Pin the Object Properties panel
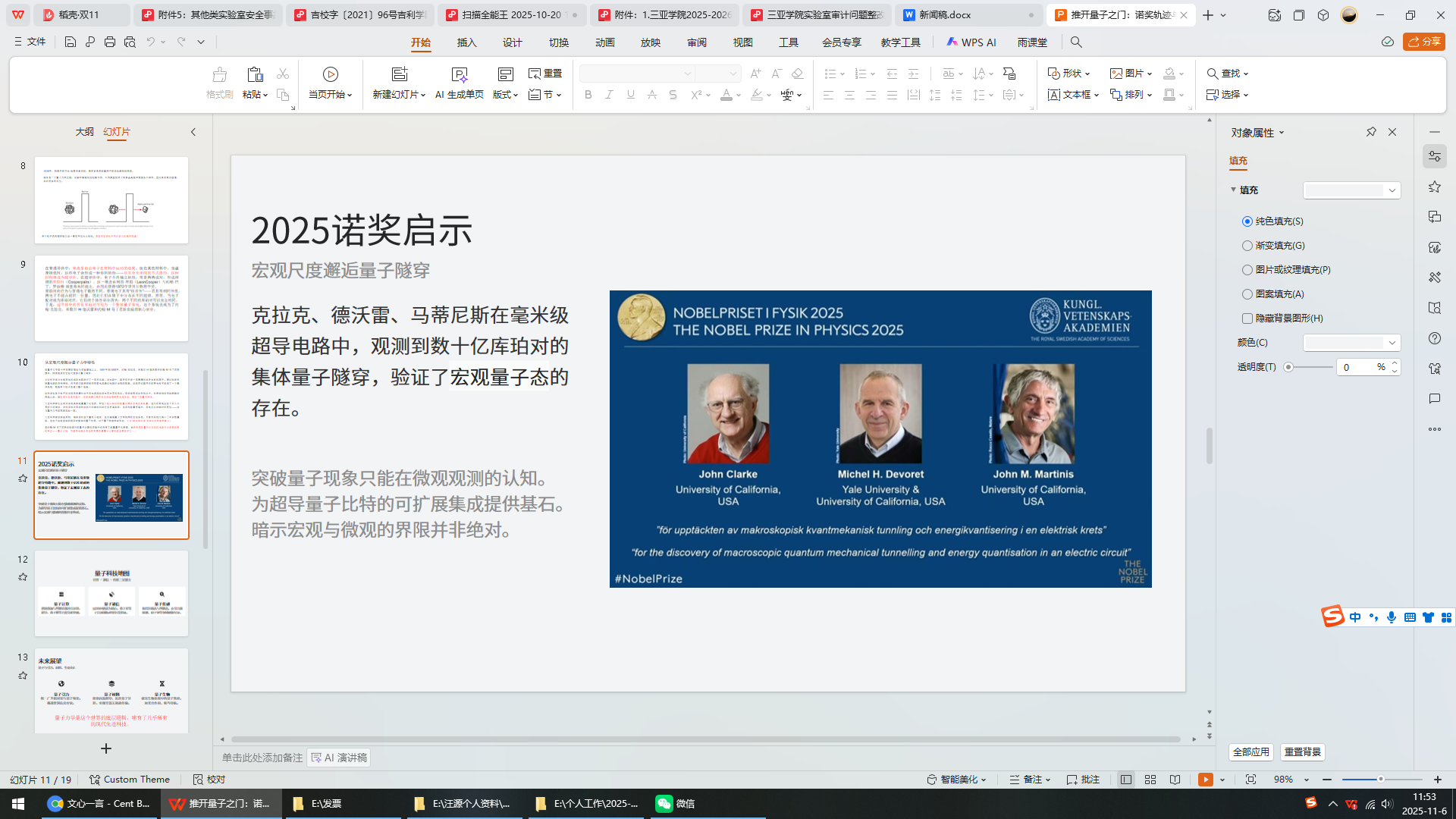Viewport: 1456px width, 819px height. pyautogui.click(x=1371, y=132)
